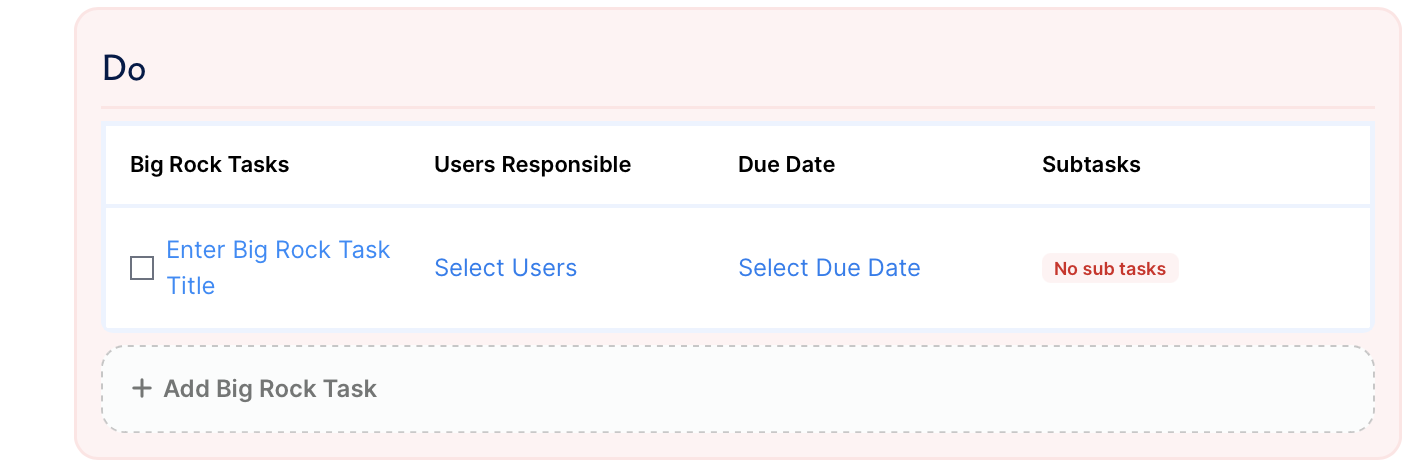Click the Big Rock Tasks column header
Viewport: 1428px width, 470px height.
[209, 165]
